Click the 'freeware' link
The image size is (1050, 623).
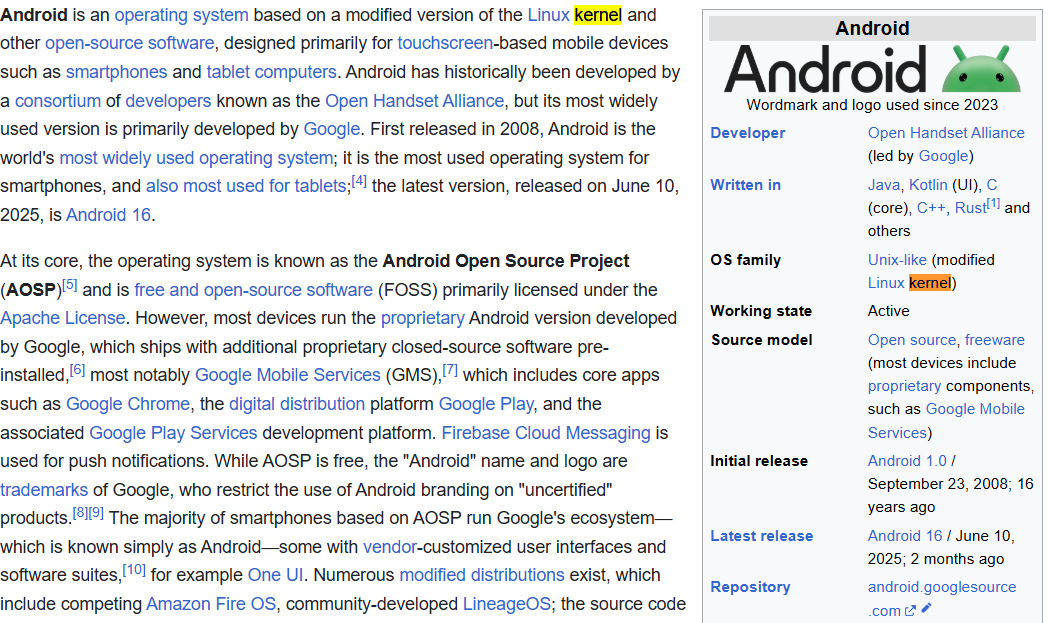994,340
